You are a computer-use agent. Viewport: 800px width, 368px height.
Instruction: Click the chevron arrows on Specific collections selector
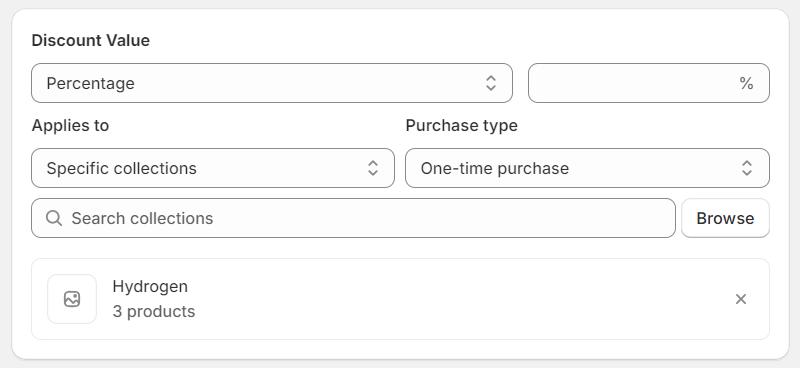[373, 168]
